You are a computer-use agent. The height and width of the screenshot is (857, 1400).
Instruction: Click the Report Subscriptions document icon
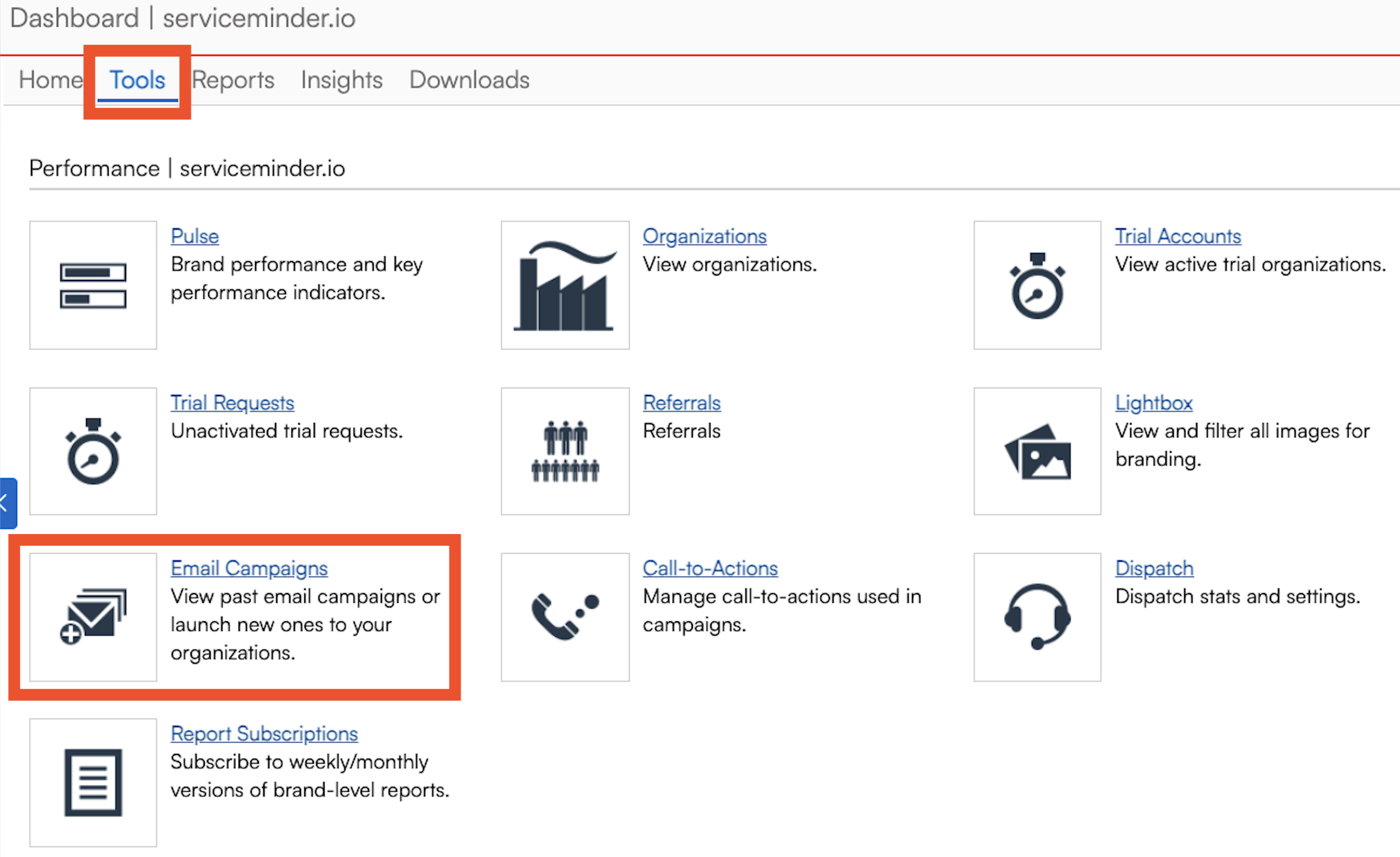tap(93, 782)
